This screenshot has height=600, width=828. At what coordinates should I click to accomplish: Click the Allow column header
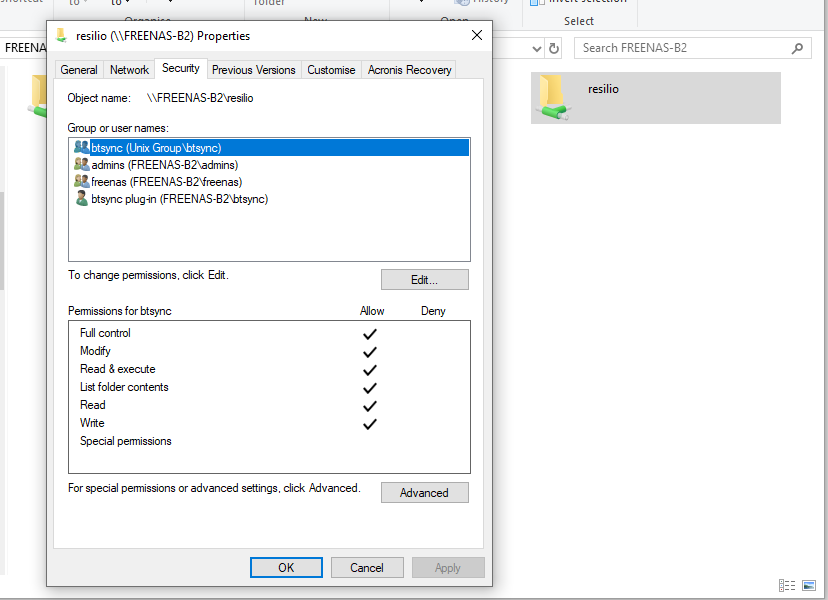coord(372,311)
